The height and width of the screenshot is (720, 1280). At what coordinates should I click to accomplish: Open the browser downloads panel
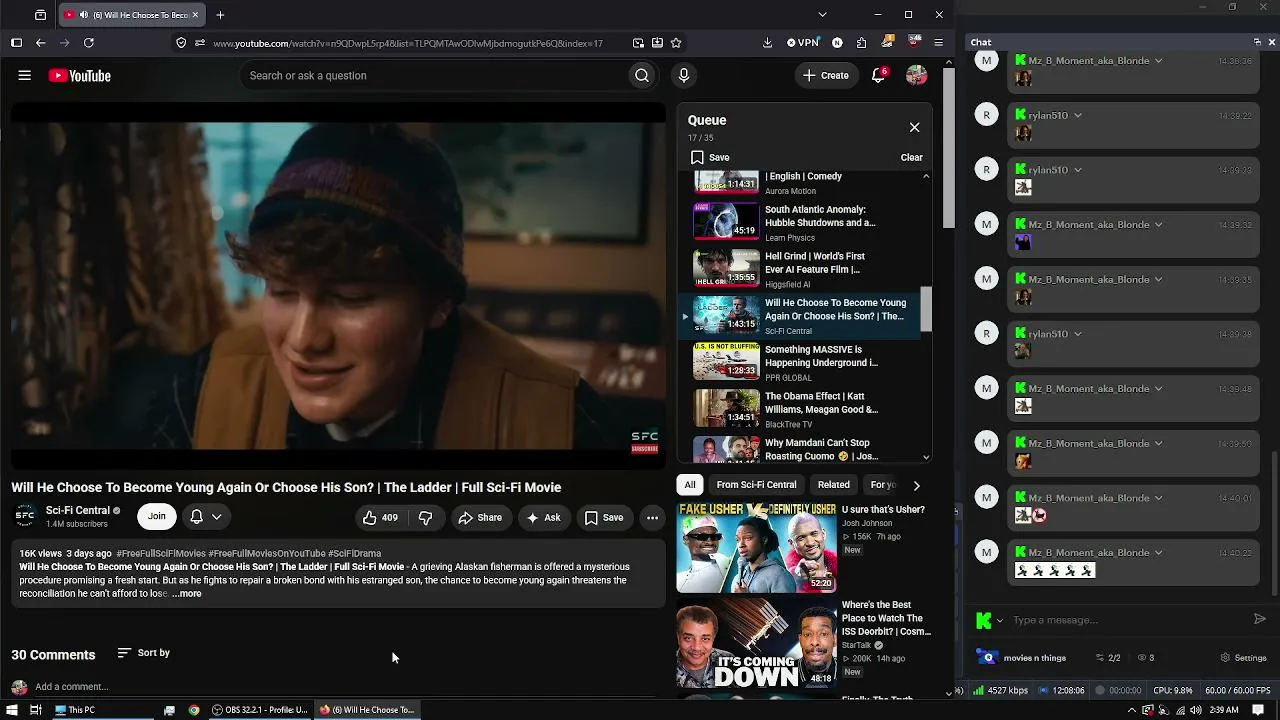coord(767,43)
